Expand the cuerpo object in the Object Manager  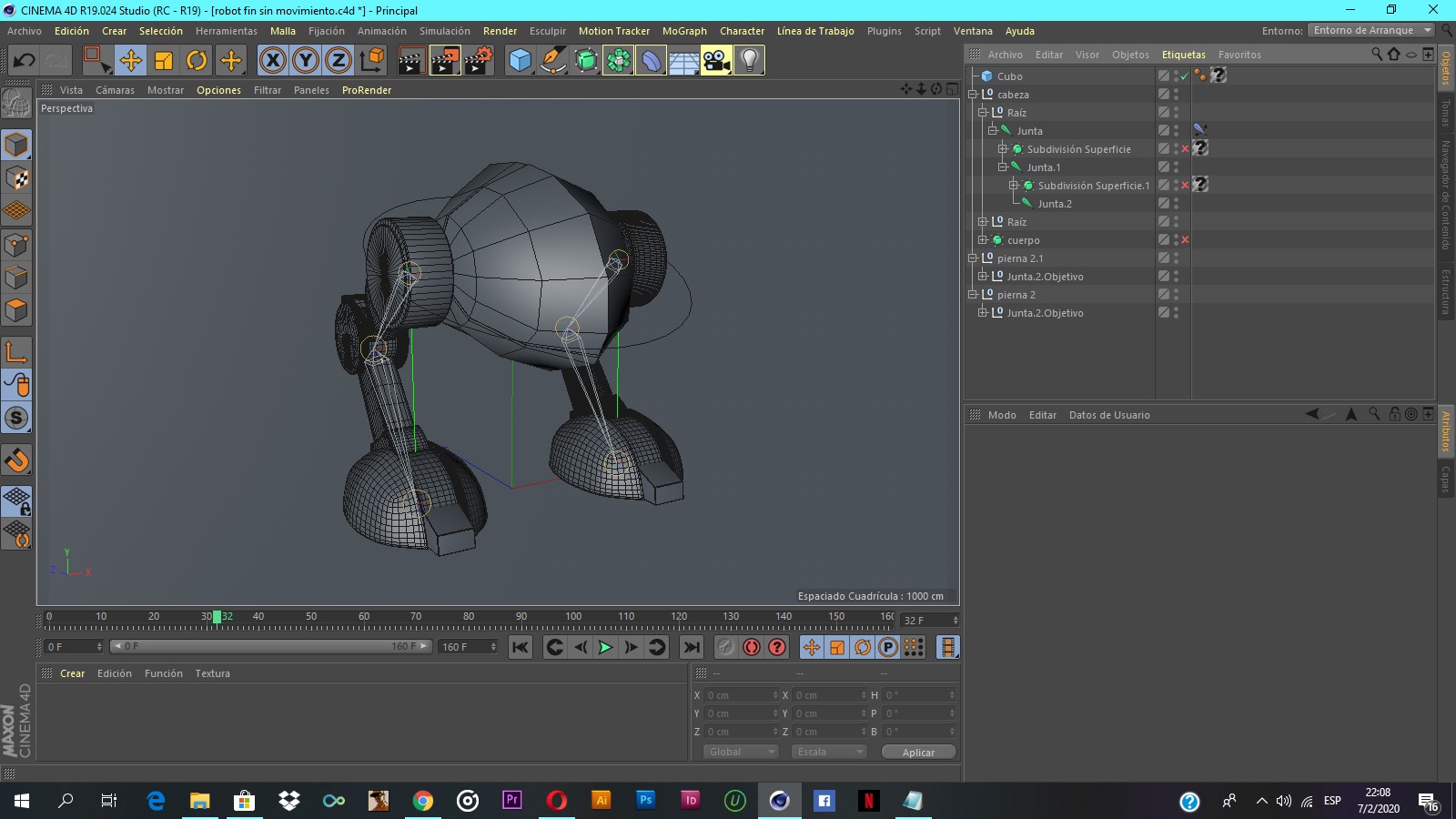pyautogui.click(x=984, y=239)
